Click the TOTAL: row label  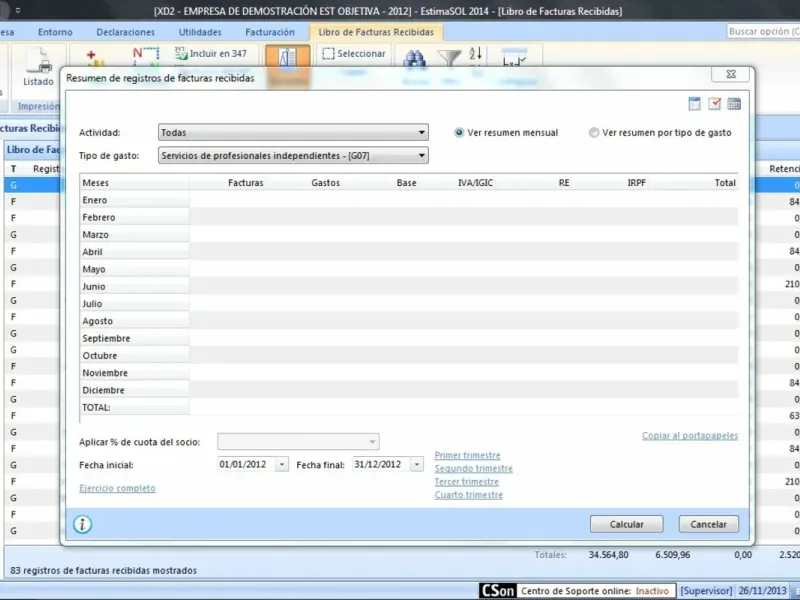(x=96, y=408)
